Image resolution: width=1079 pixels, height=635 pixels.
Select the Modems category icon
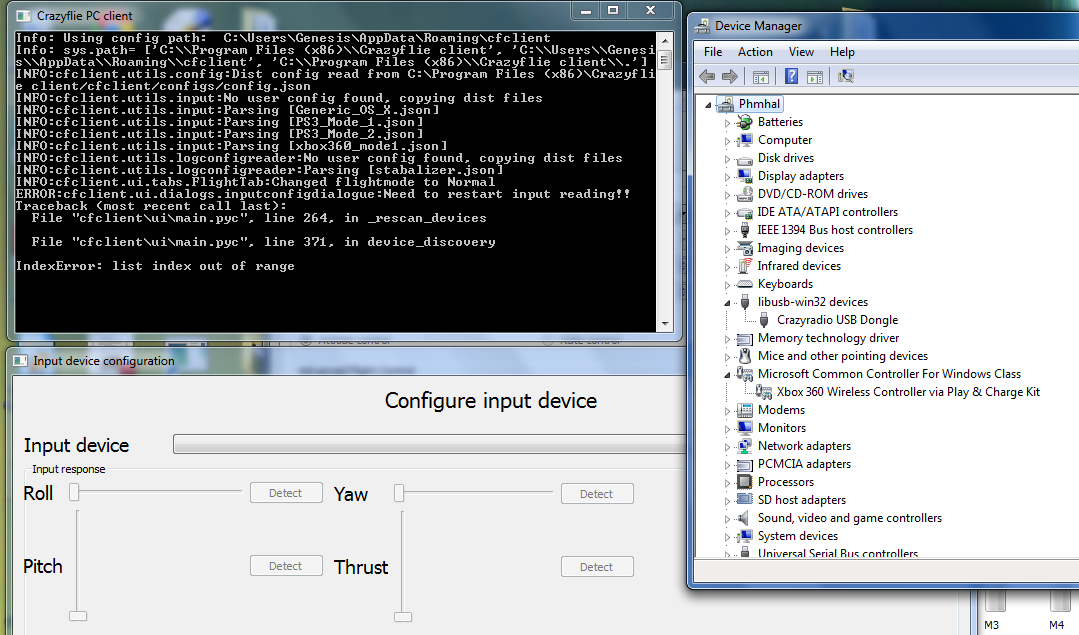(744, 410)
